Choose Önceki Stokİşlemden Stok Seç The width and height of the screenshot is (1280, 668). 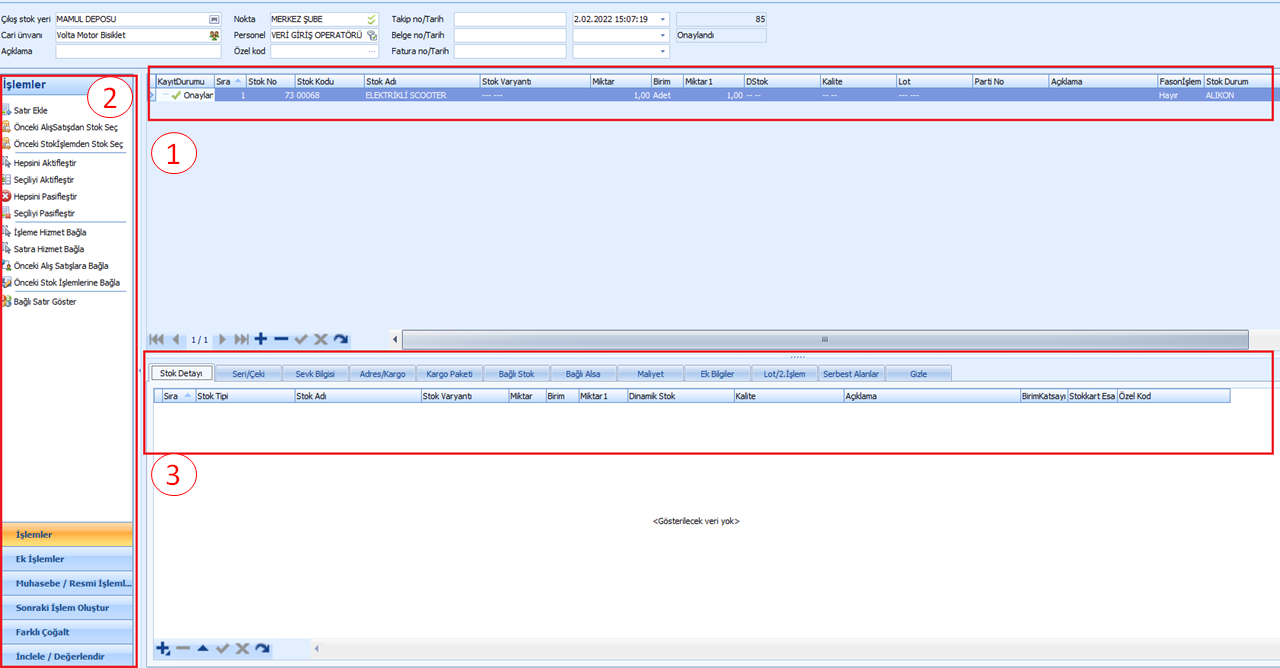[69, 144]
